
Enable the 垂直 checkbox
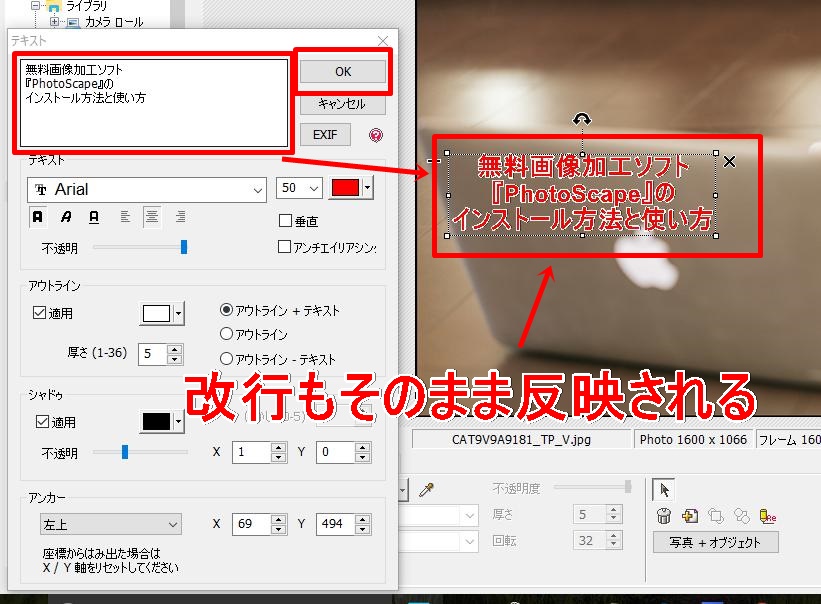pyautogui.click(x=285, y=221)
